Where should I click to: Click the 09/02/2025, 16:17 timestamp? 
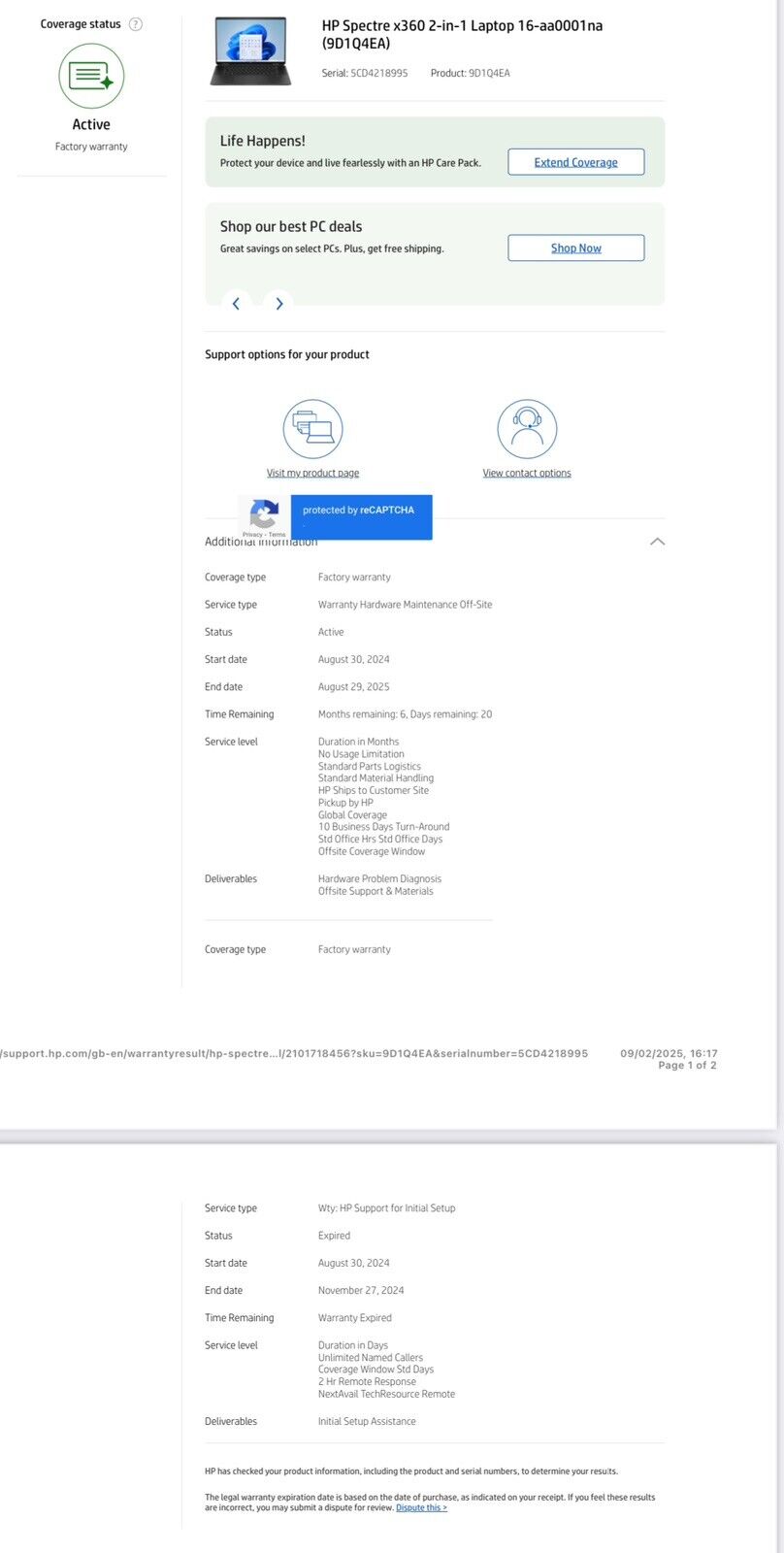[669, 1053]
